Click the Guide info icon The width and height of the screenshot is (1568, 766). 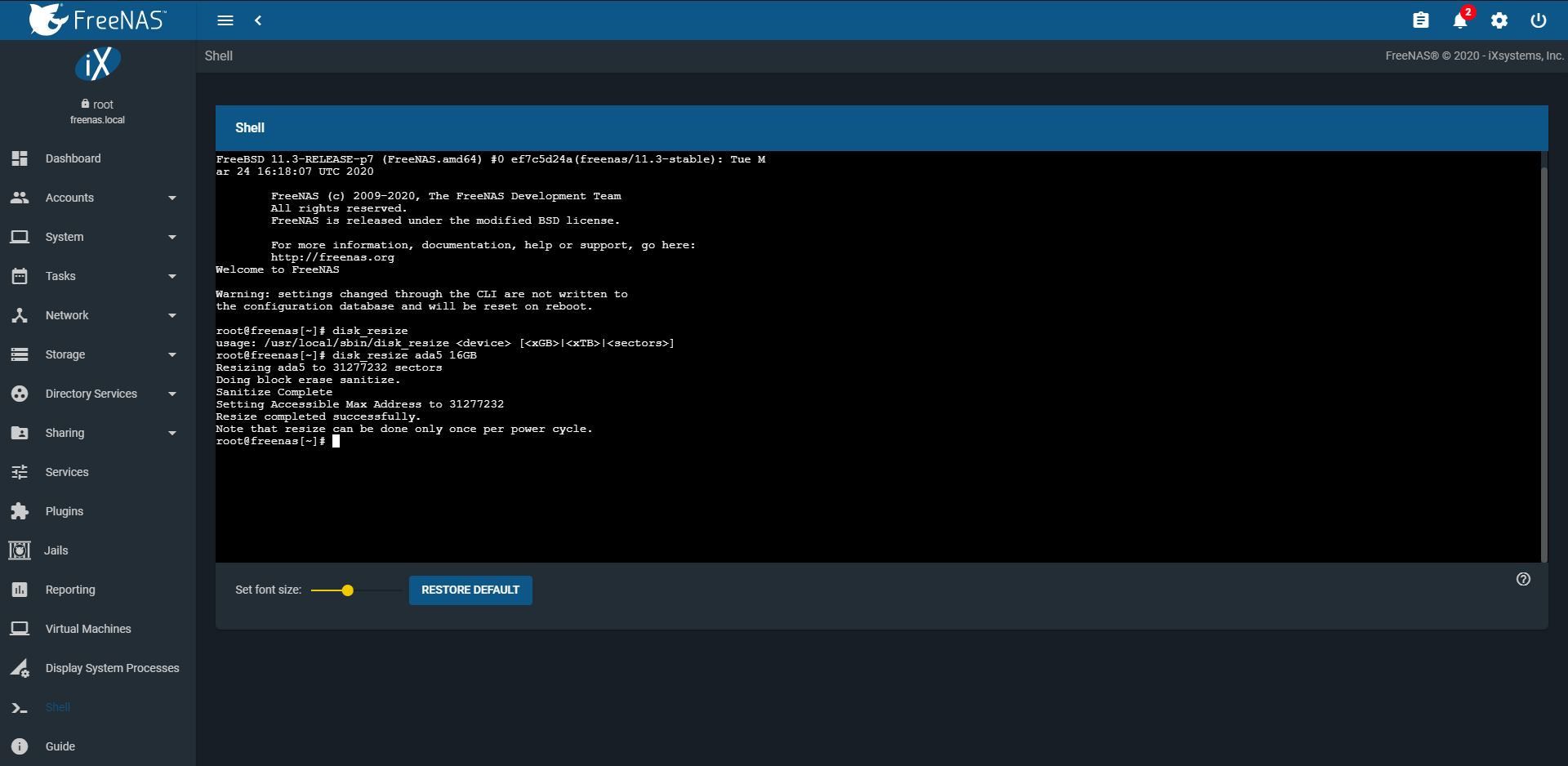pyautogui.click(x=20, y=746)
